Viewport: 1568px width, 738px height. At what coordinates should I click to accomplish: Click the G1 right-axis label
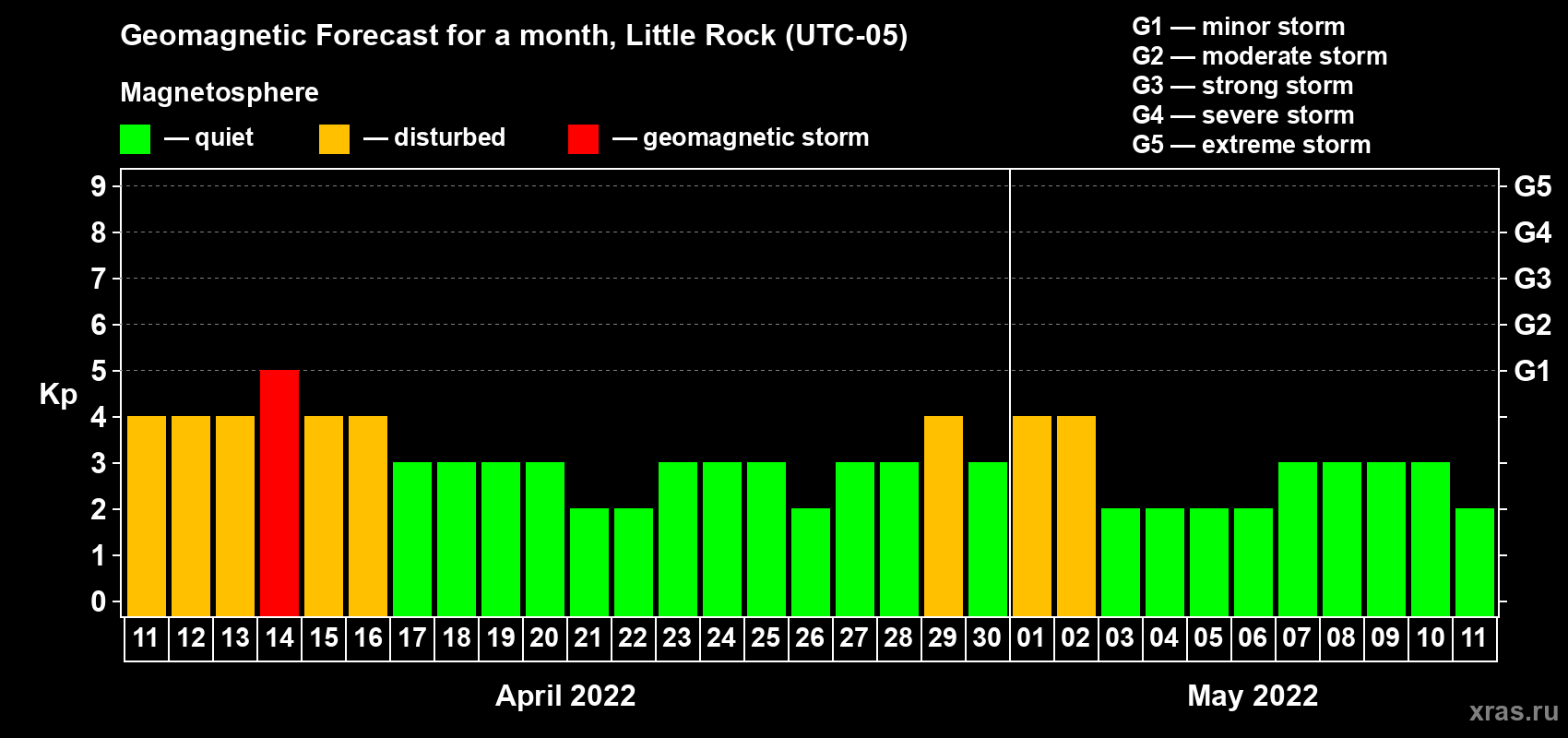[x=1533, y=371]
